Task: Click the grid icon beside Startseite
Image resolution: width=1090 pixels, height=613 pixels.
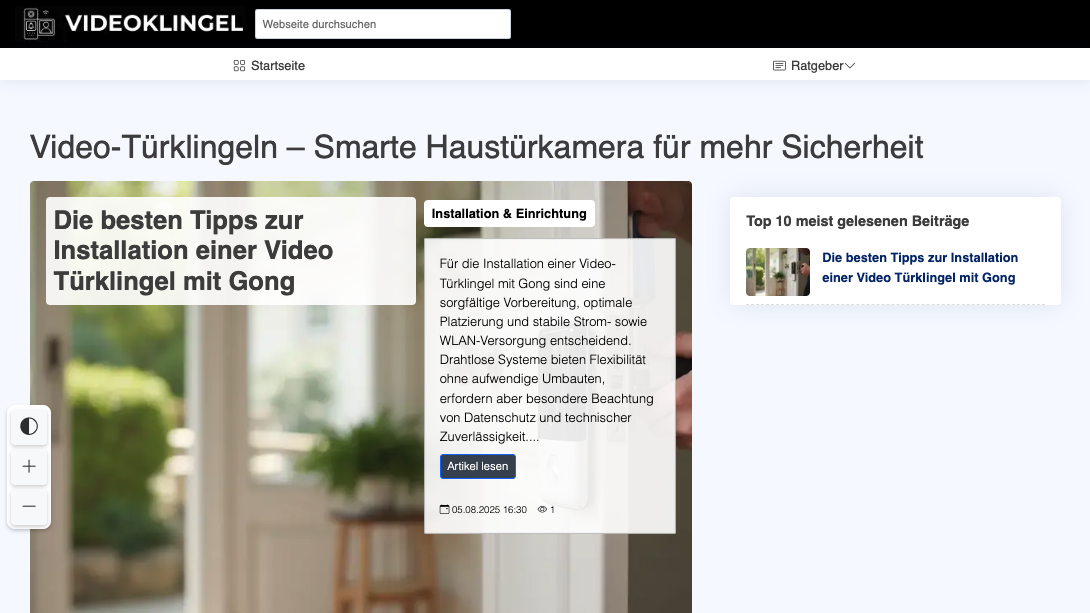Action: coord(238,65)
